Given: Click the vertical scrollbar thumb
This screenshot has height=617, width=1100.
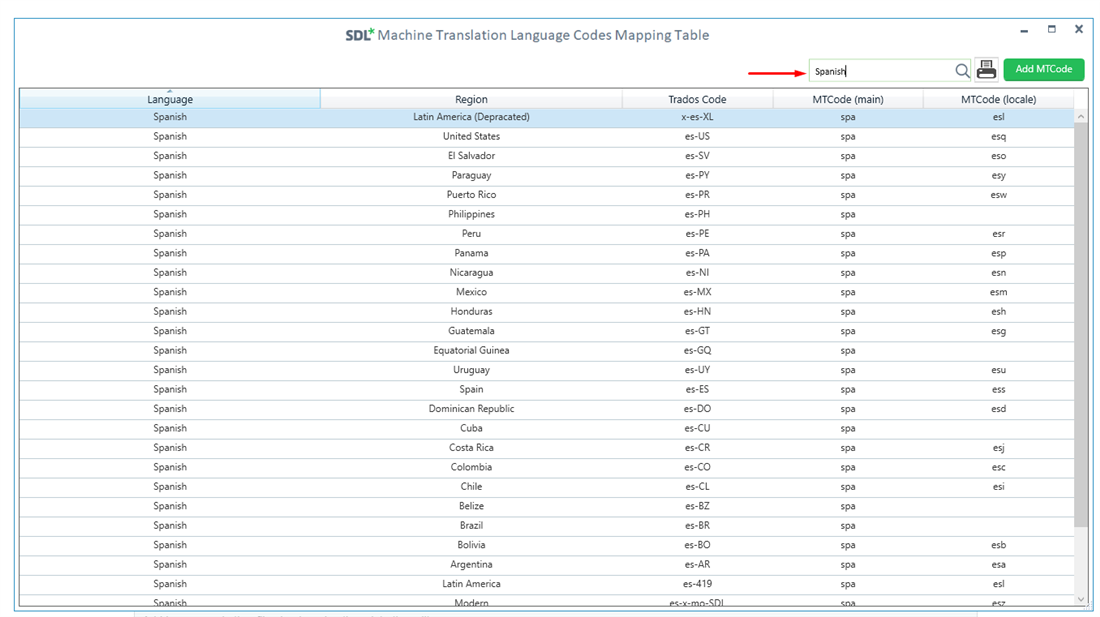Looking at the screenshot, I should tap(1080, 325).
